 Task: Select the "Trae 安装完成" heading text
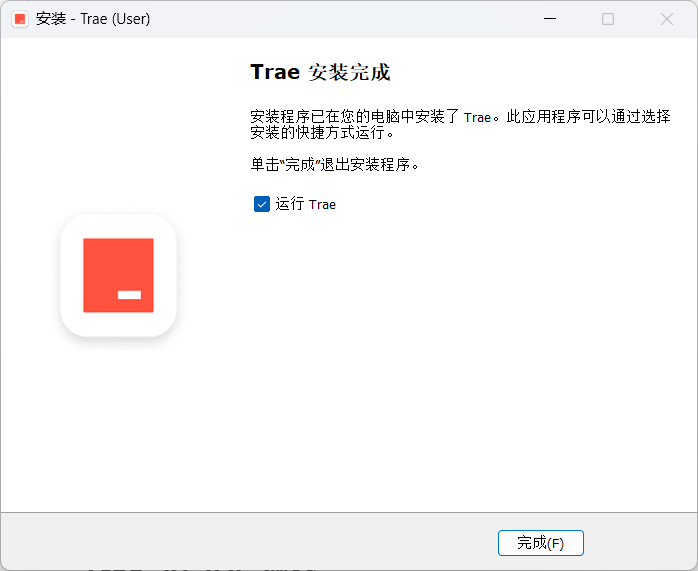[x=321, y=72]
